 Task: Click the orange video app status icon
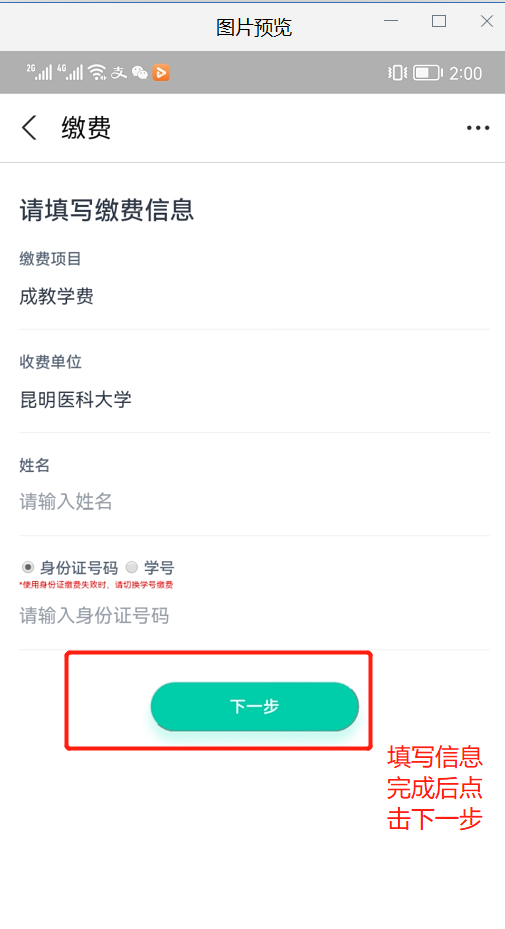161,72
